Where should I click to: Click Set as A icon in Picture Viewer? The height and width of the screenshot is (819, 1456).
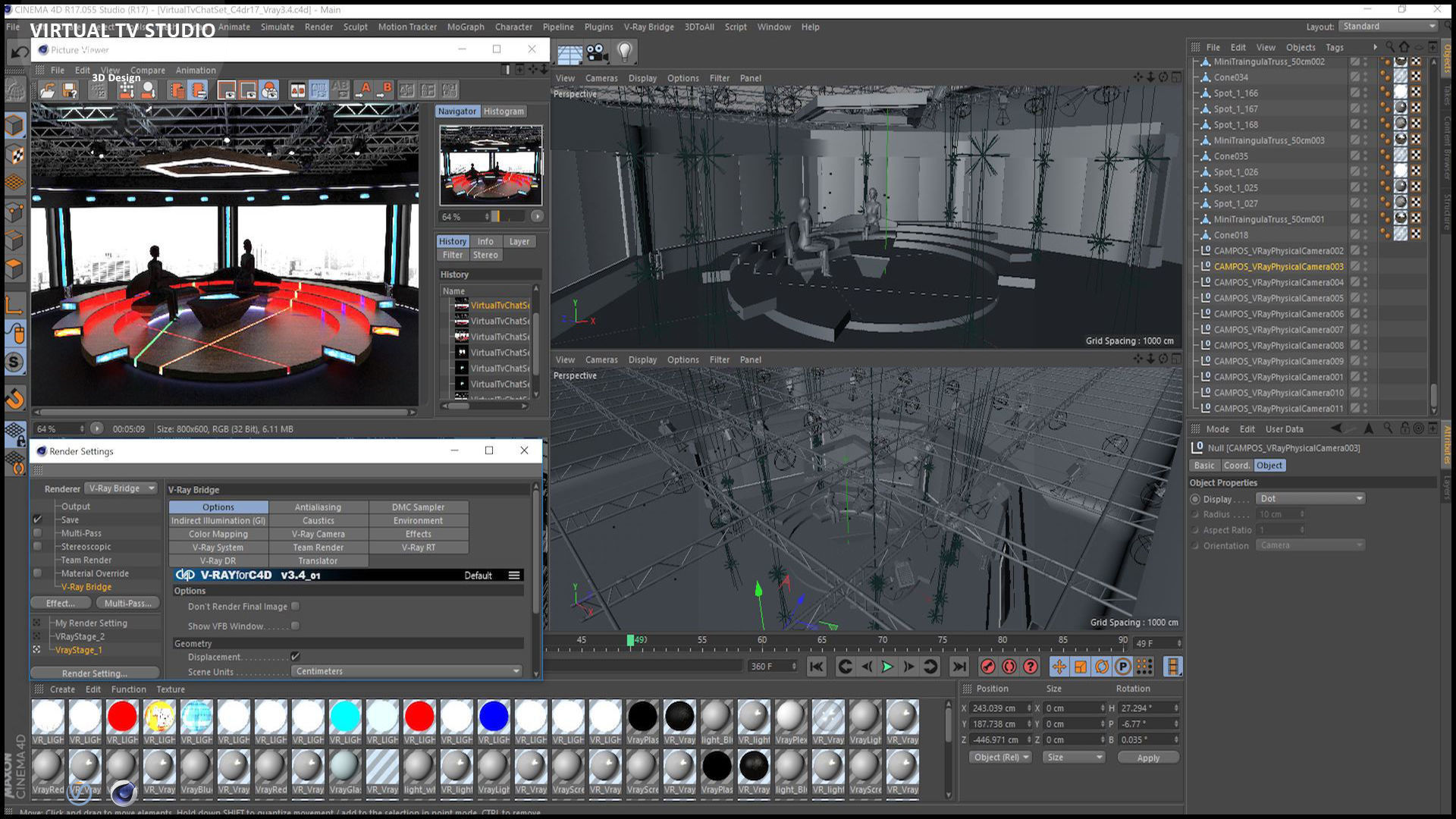pos(365,90)
